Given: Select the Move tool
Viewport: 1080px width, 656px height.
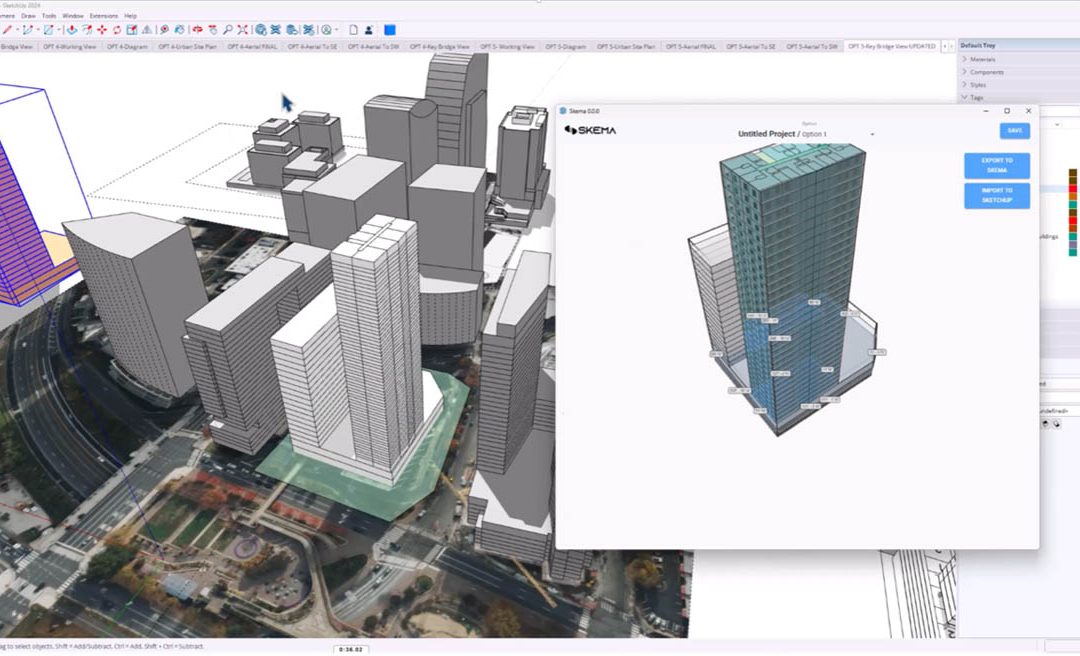Looking at the screenshot, I should pos(102,30).
